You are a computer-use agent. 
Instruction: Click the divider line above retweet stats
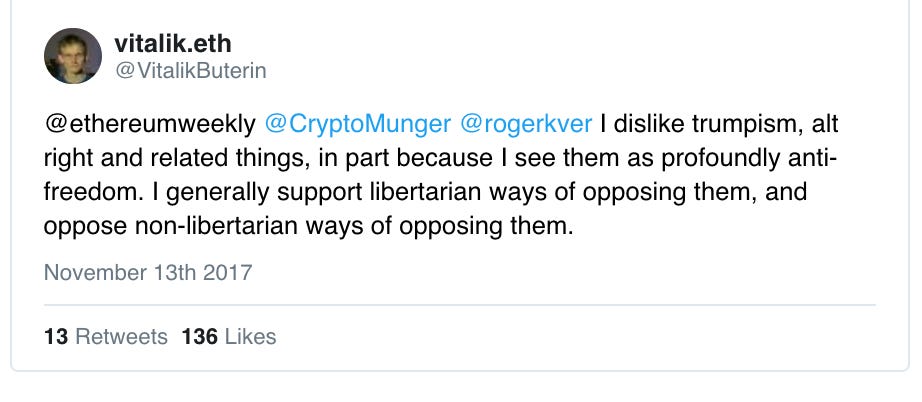click(x=459, y=306)
